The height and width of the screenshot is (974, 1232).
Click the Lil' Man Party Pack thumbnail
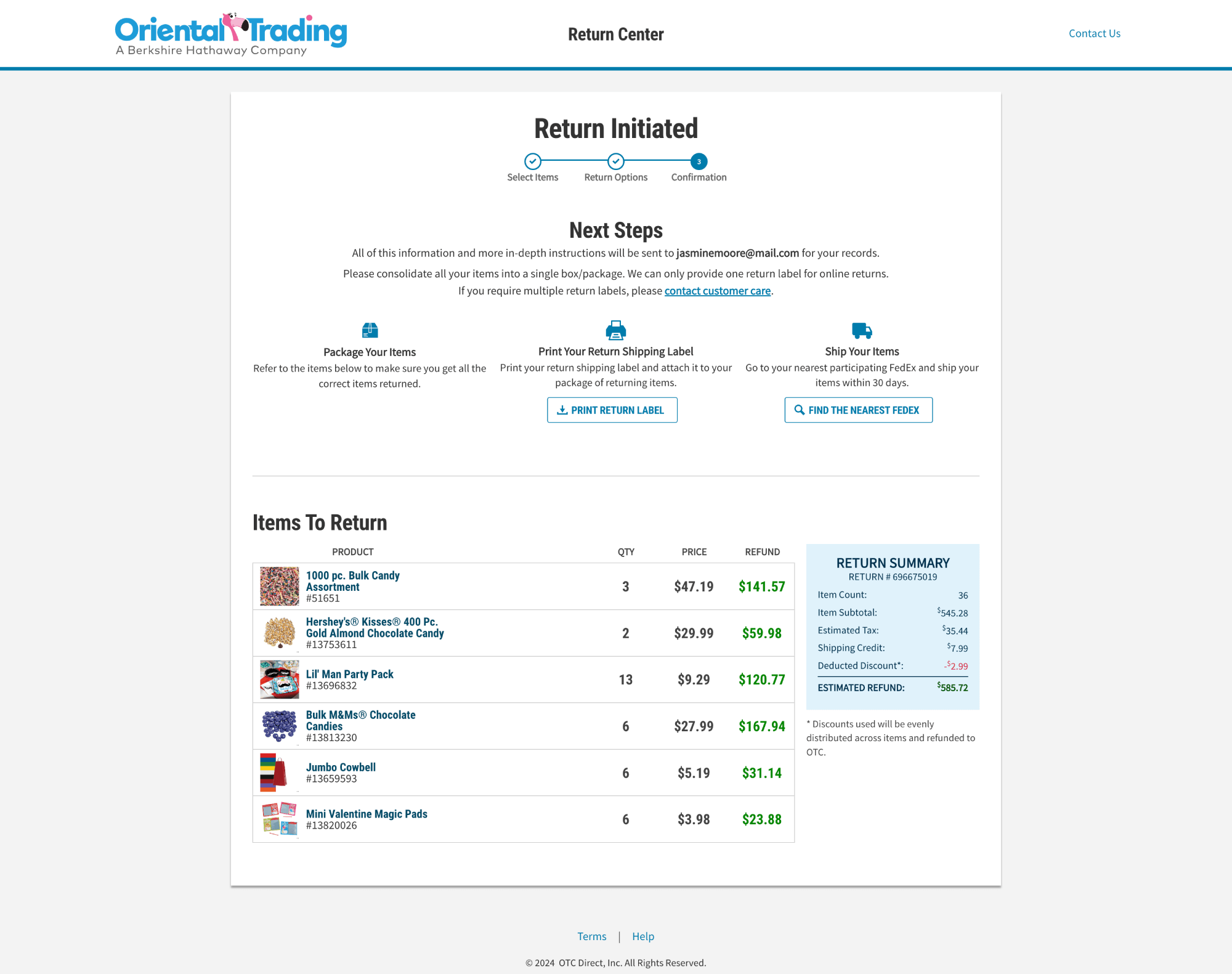click(279, 680)
